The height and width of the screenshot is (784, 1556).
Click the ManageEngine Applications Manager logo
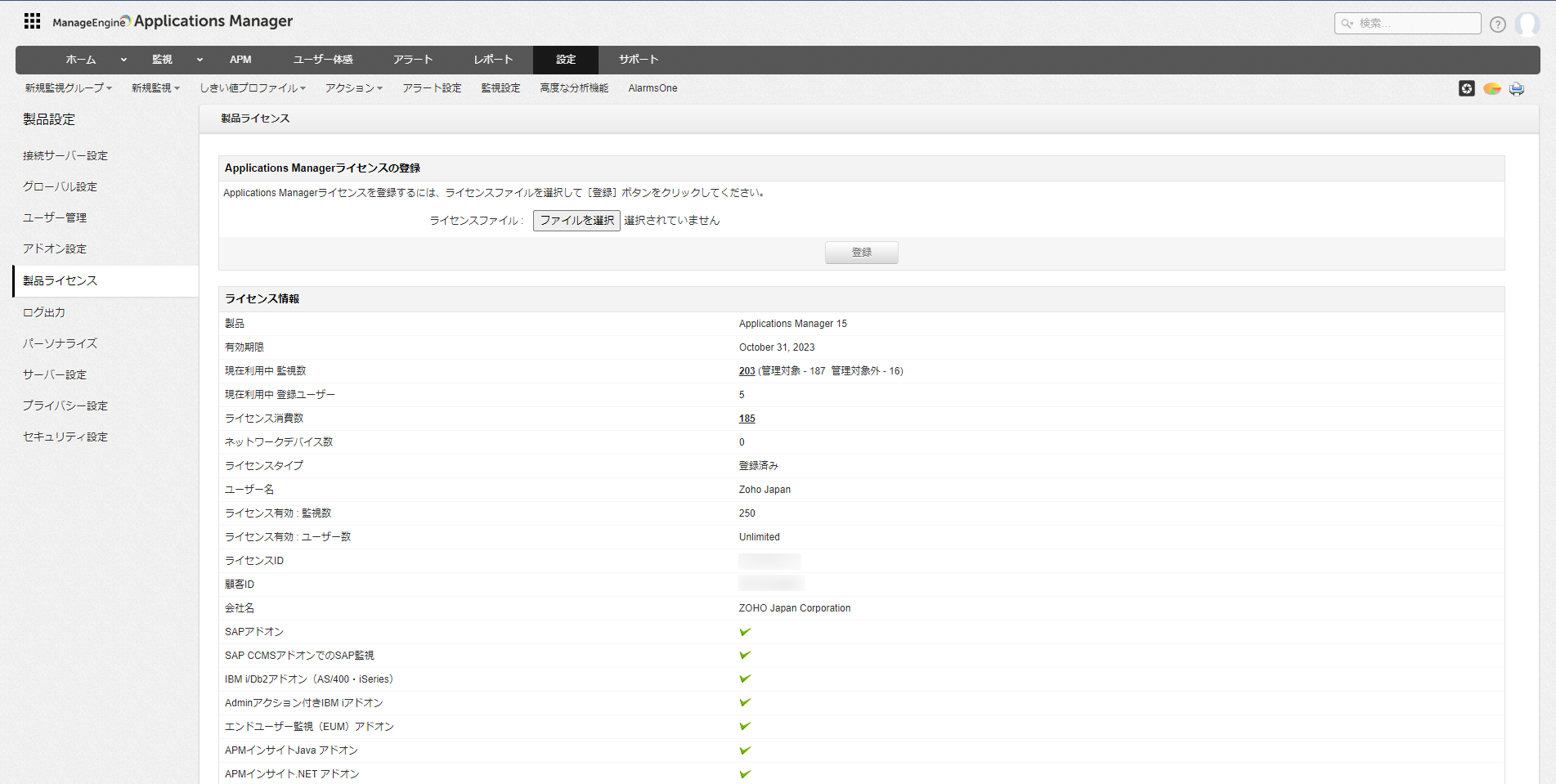tap(173, 21)
